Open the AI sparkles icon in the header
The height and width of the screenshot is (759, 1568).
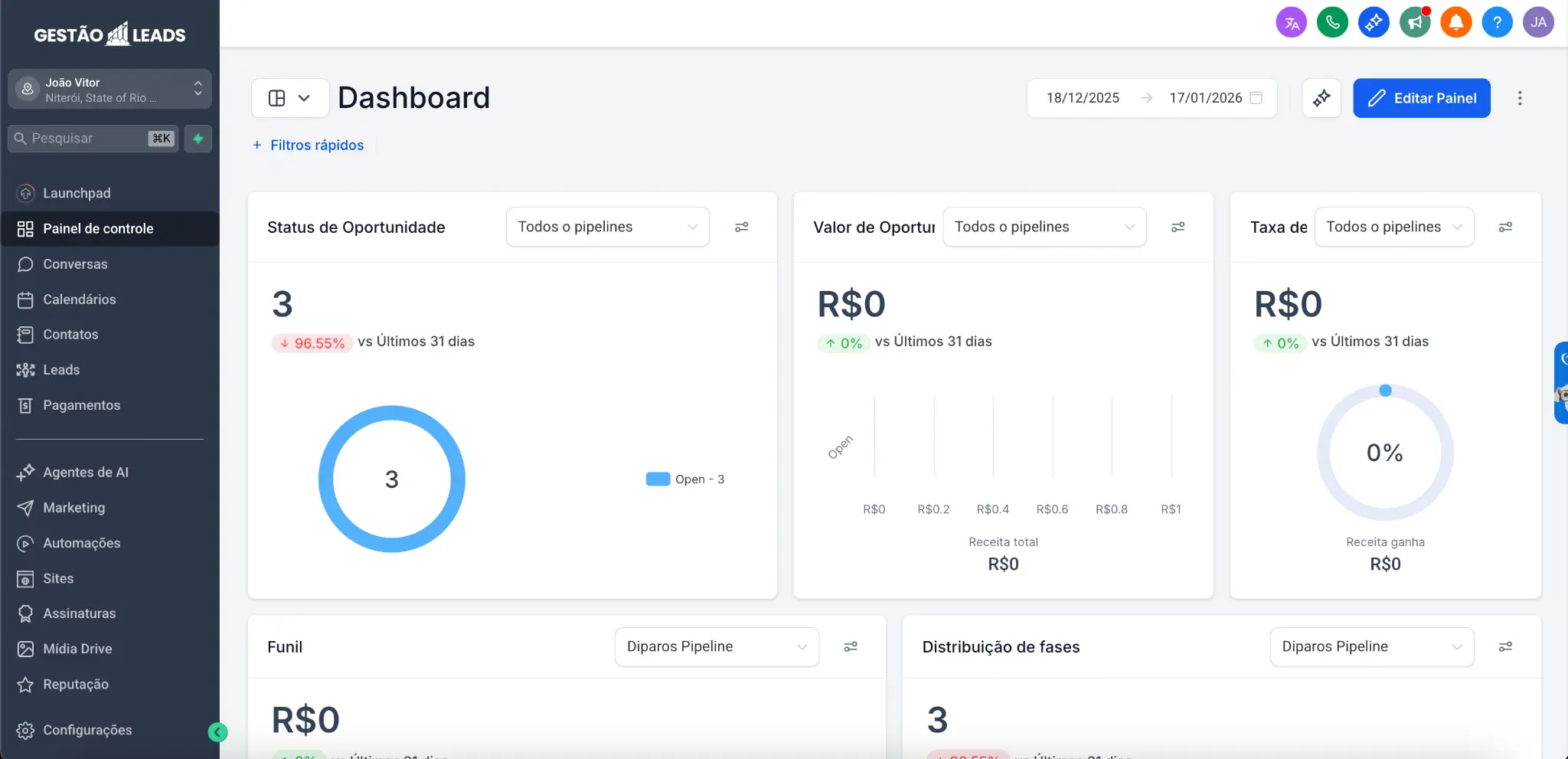(x=1373, y=22)
